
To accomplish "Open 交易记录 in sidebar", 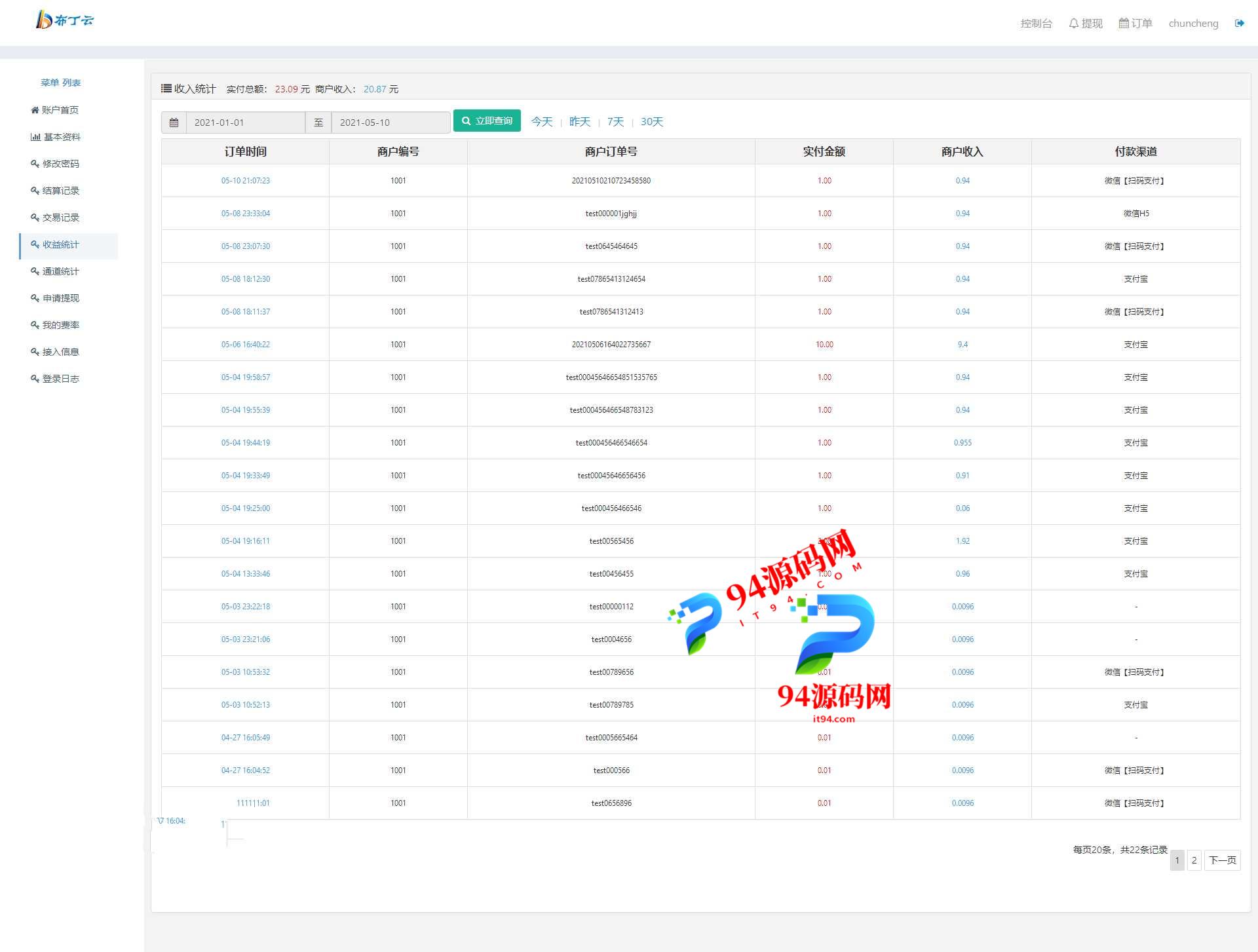I will (x=55, y=218).
